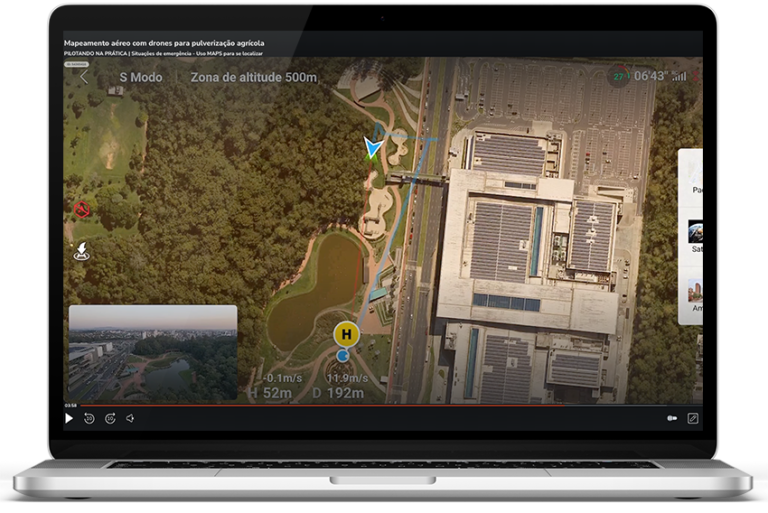
Task: Select the yellow H home point marker
Action: [346, 334]
